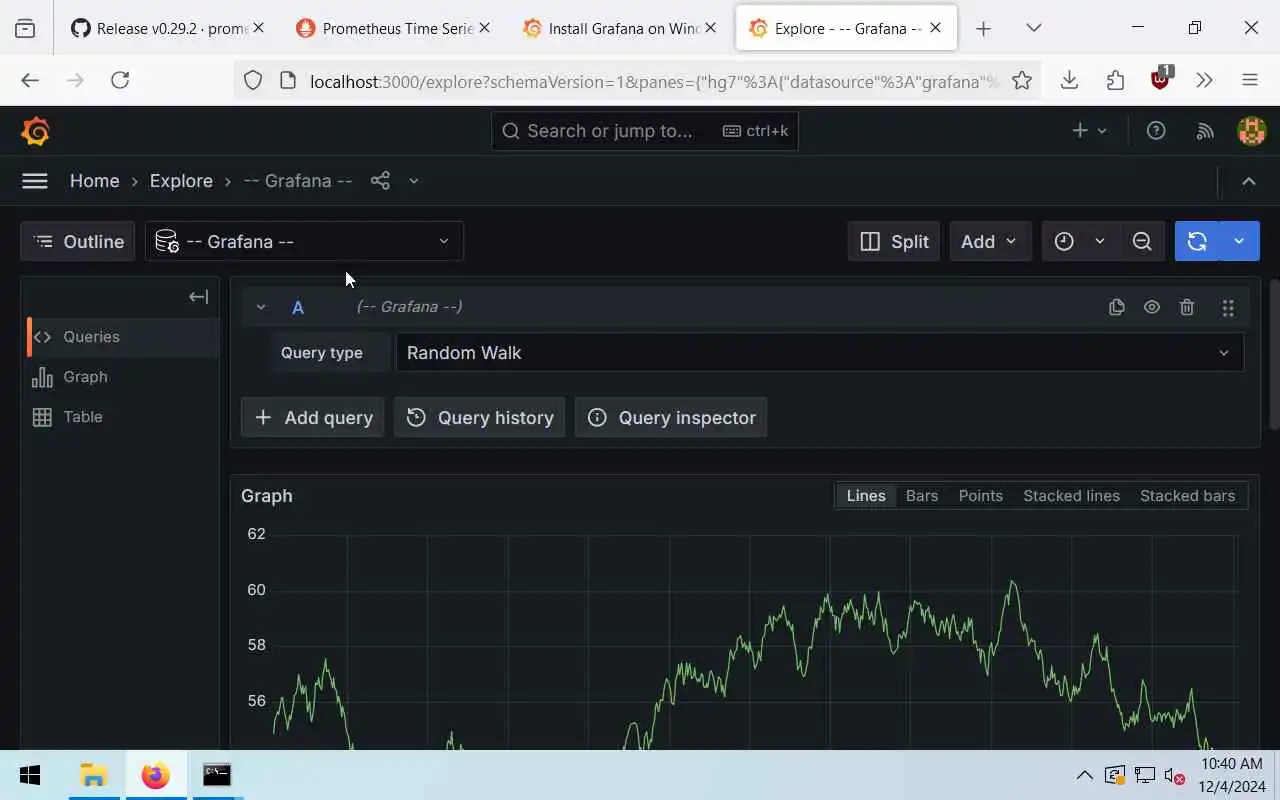Show hidden system tray icons
1280x800 pixels.
tap(1084, 775)
